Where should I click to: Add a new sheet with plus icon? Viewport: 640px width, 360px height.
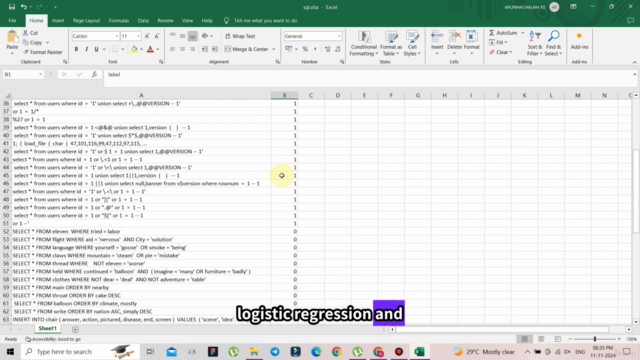(x=75, y=329)
